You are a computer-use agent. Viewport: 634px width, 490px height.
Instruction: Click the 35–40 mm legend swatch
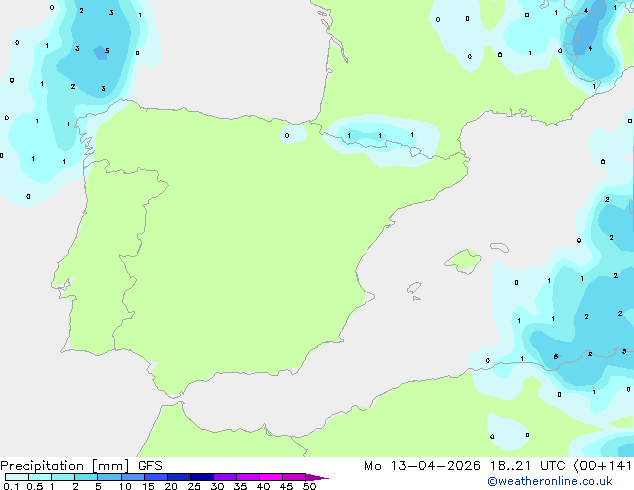(x=248, y=477)
